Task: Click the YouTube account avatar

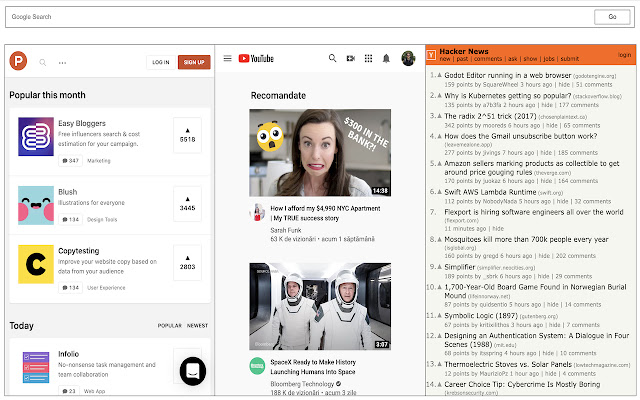Action: pos(408,59)
